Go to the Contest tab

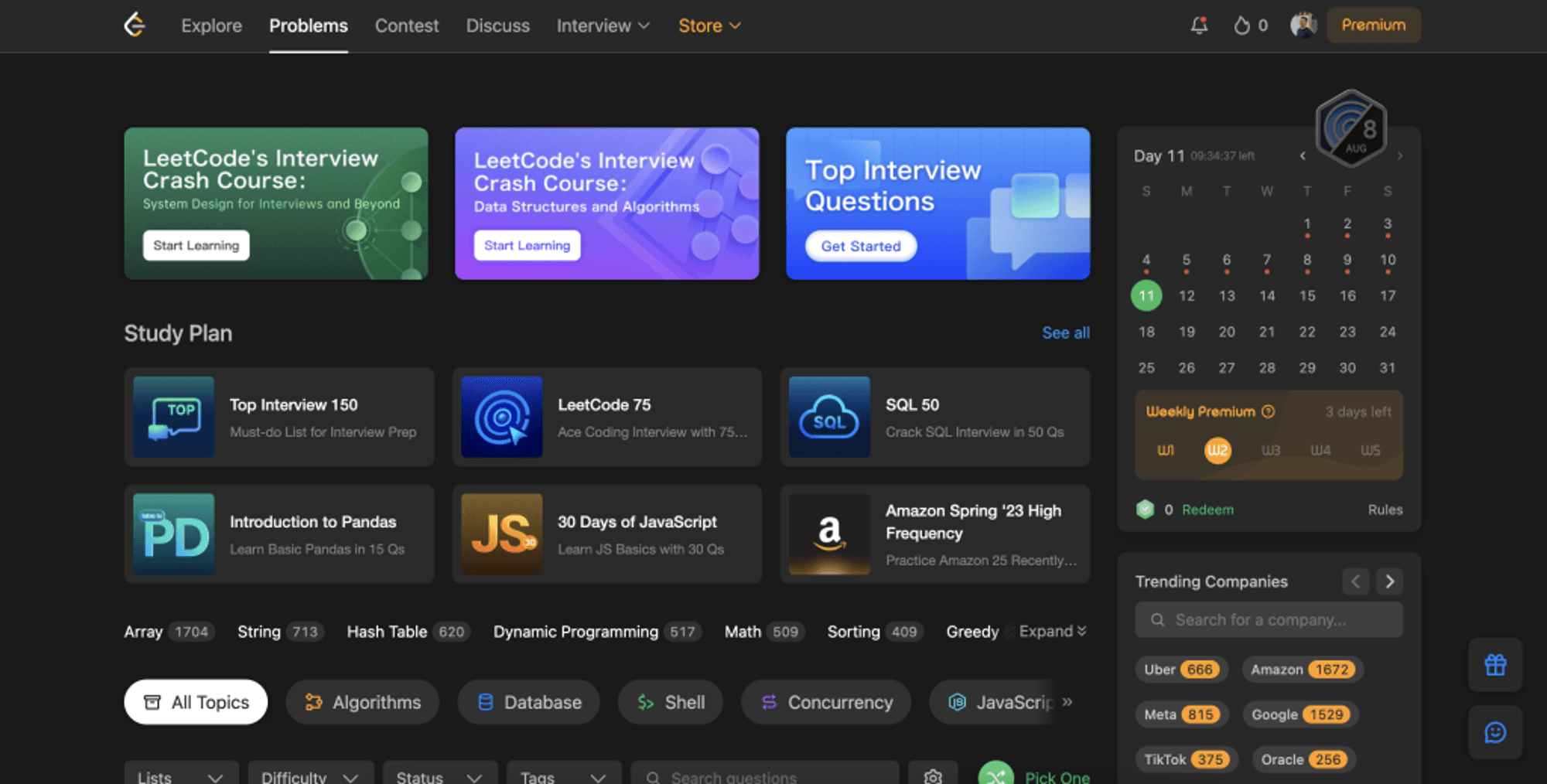pyautogui.click(x=407, y=26)
